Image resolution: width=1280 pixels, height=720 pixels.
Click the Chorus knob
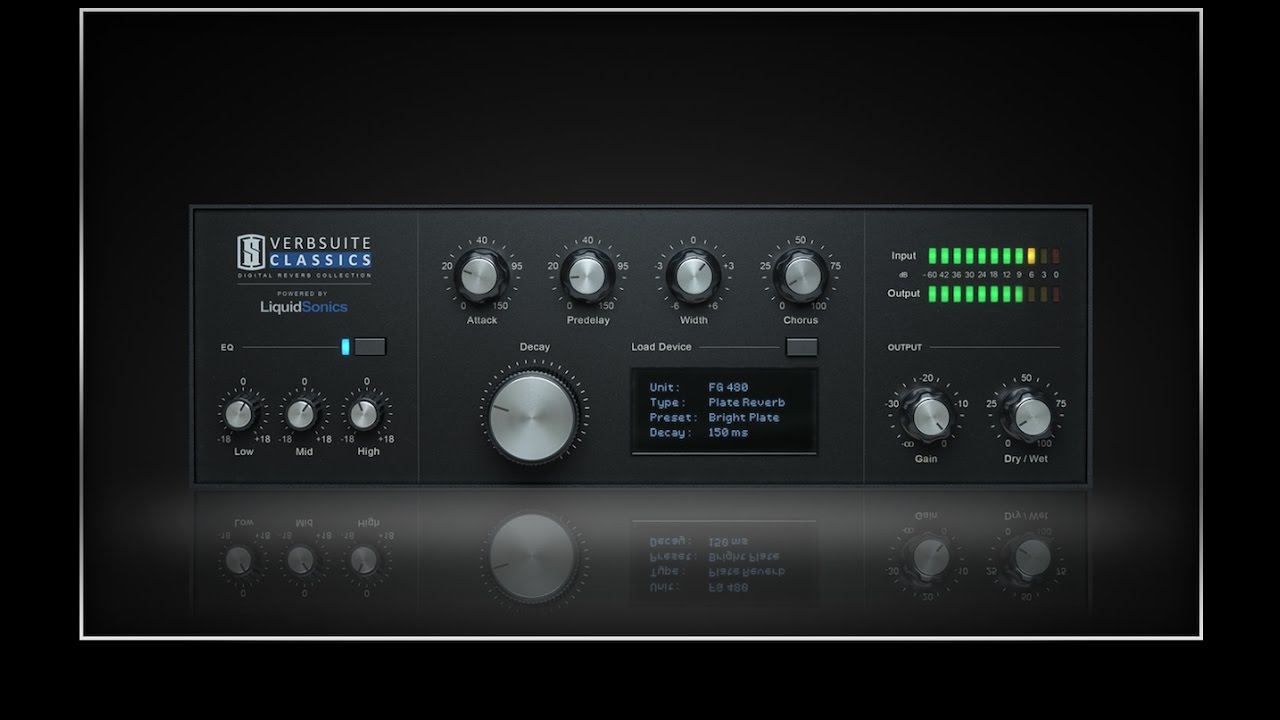[x=800, y=276]
